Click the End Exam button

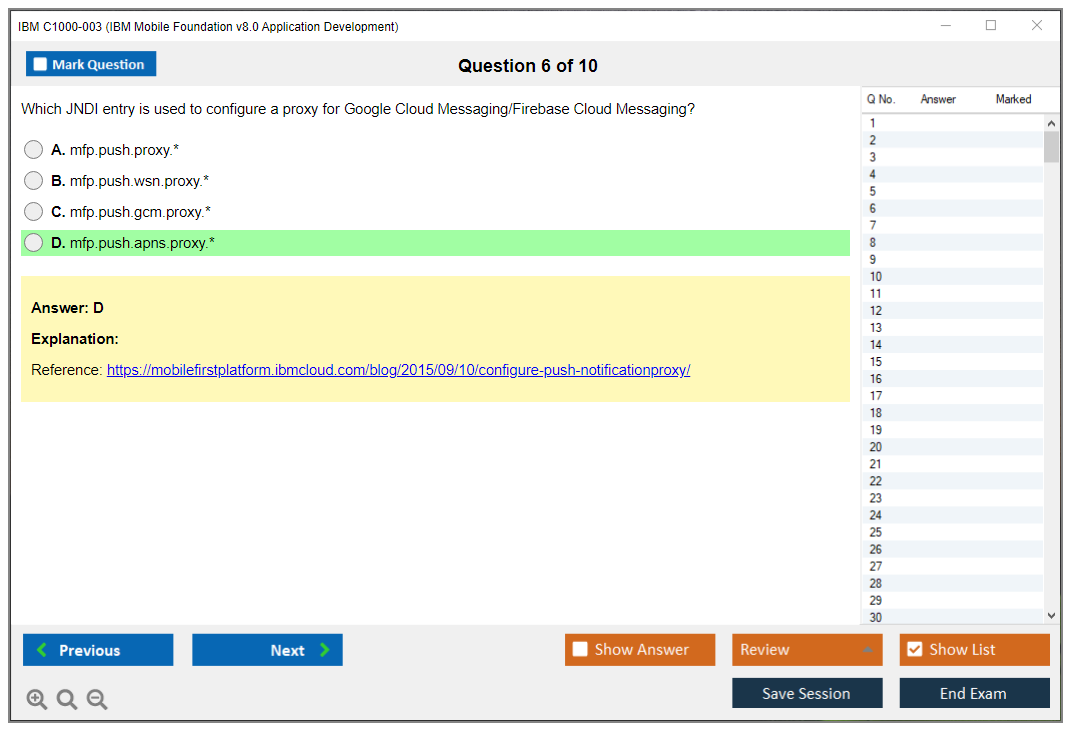coord(973,694)
